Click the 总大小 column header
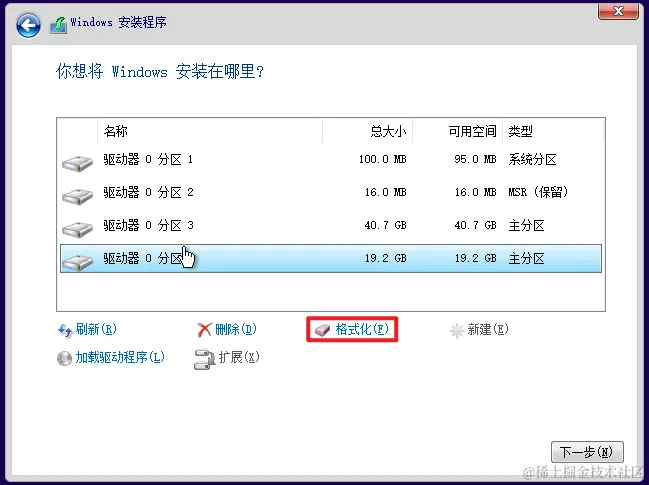649x485 pixels. tap(367, 131)
